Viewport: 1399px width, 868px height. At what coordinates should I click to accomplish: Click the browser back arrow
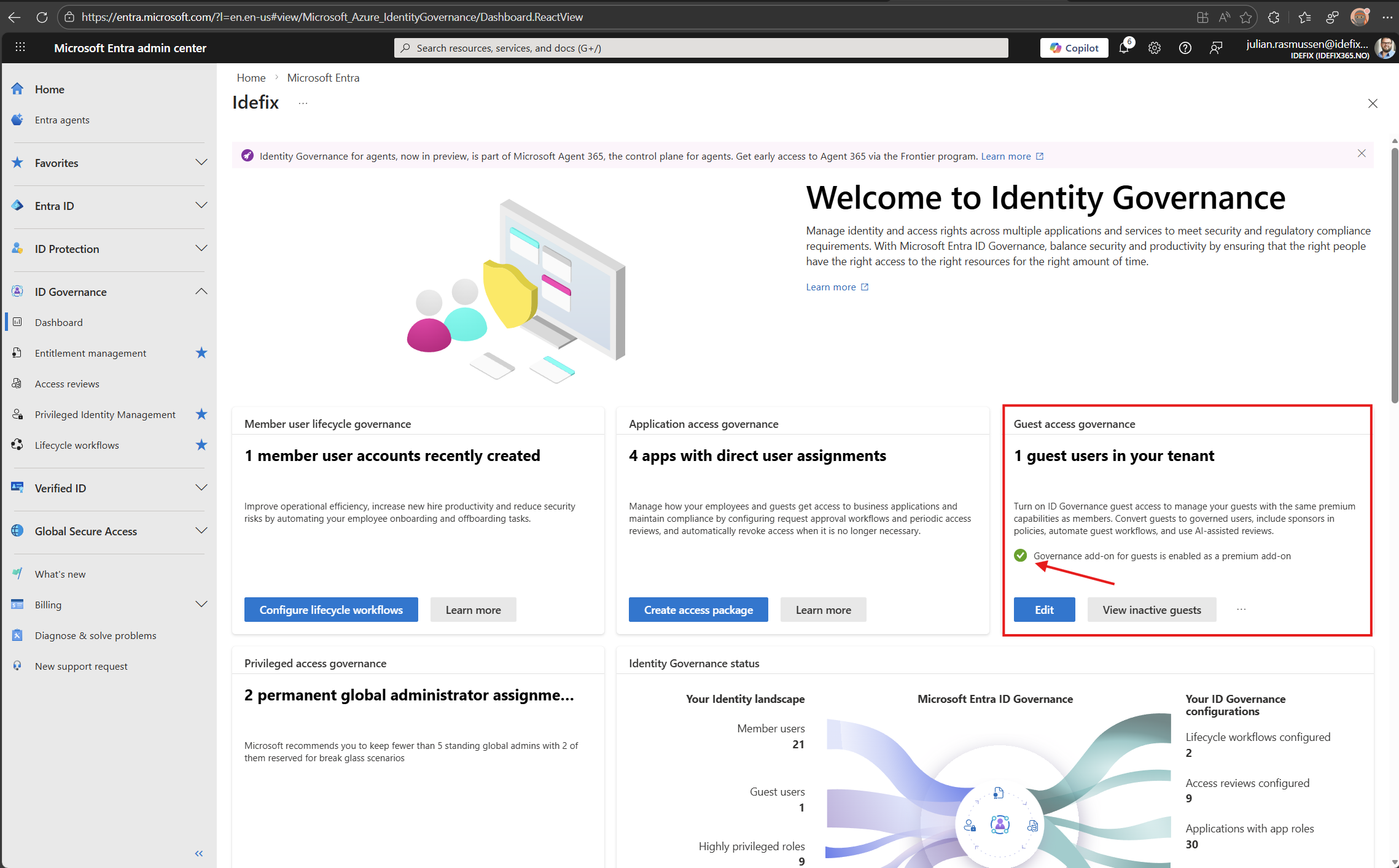[14, 17]
